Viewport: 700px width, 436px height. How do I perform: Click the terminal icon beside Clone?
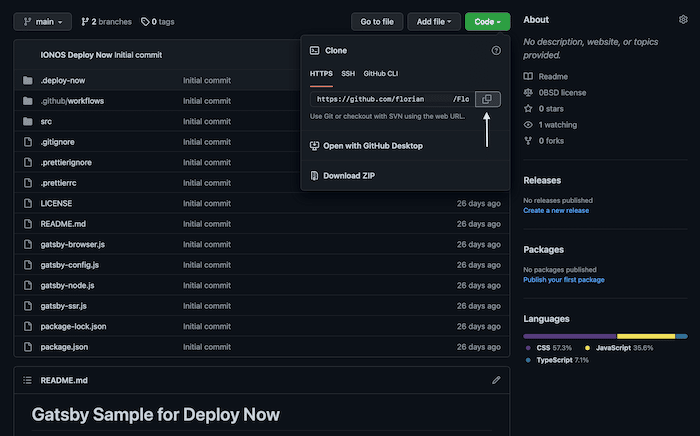click(314, 50)
